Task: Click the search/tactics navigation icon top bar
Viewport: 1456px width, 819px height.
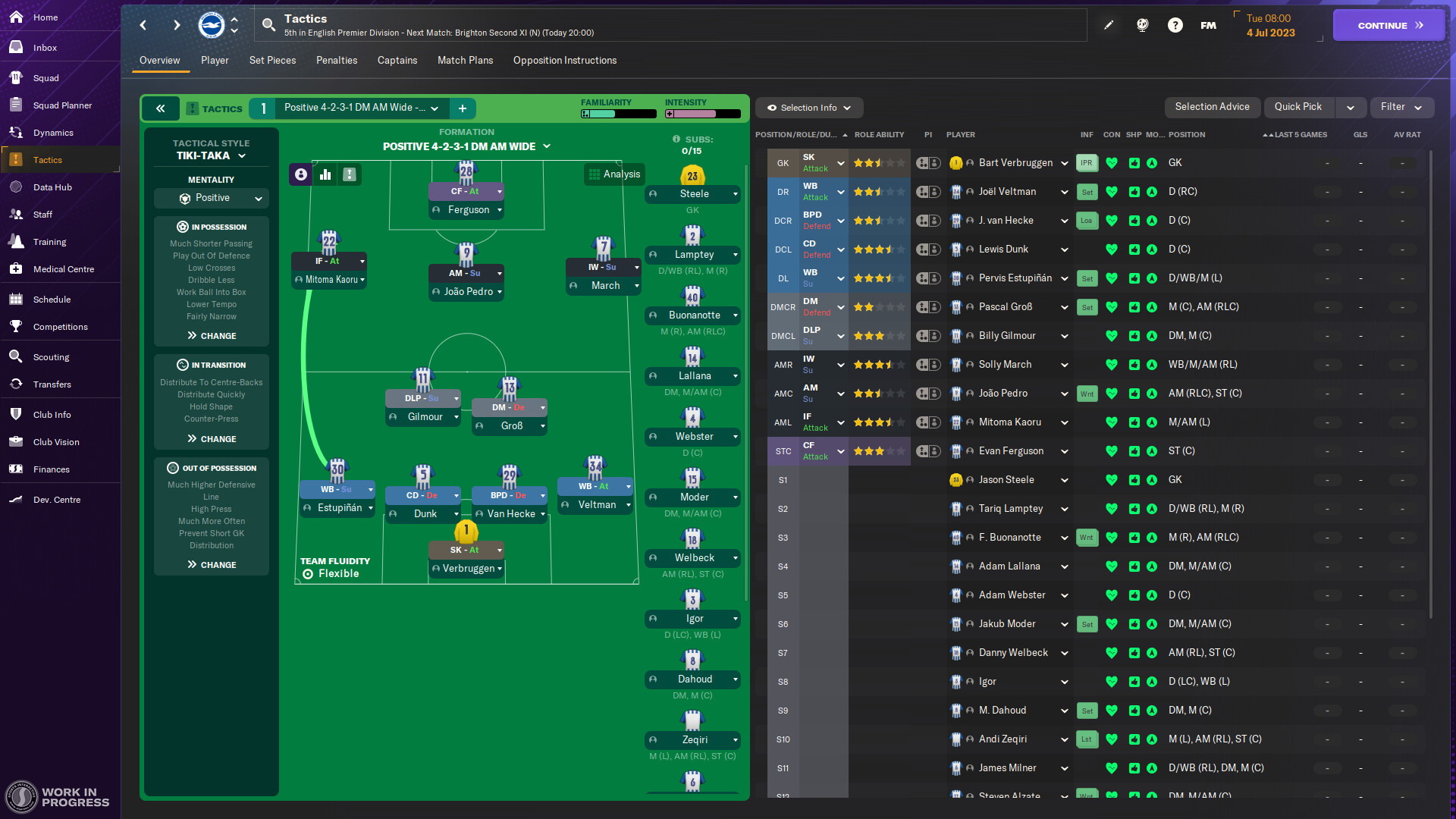Action: pyautogui.click(x=266, y=25)
